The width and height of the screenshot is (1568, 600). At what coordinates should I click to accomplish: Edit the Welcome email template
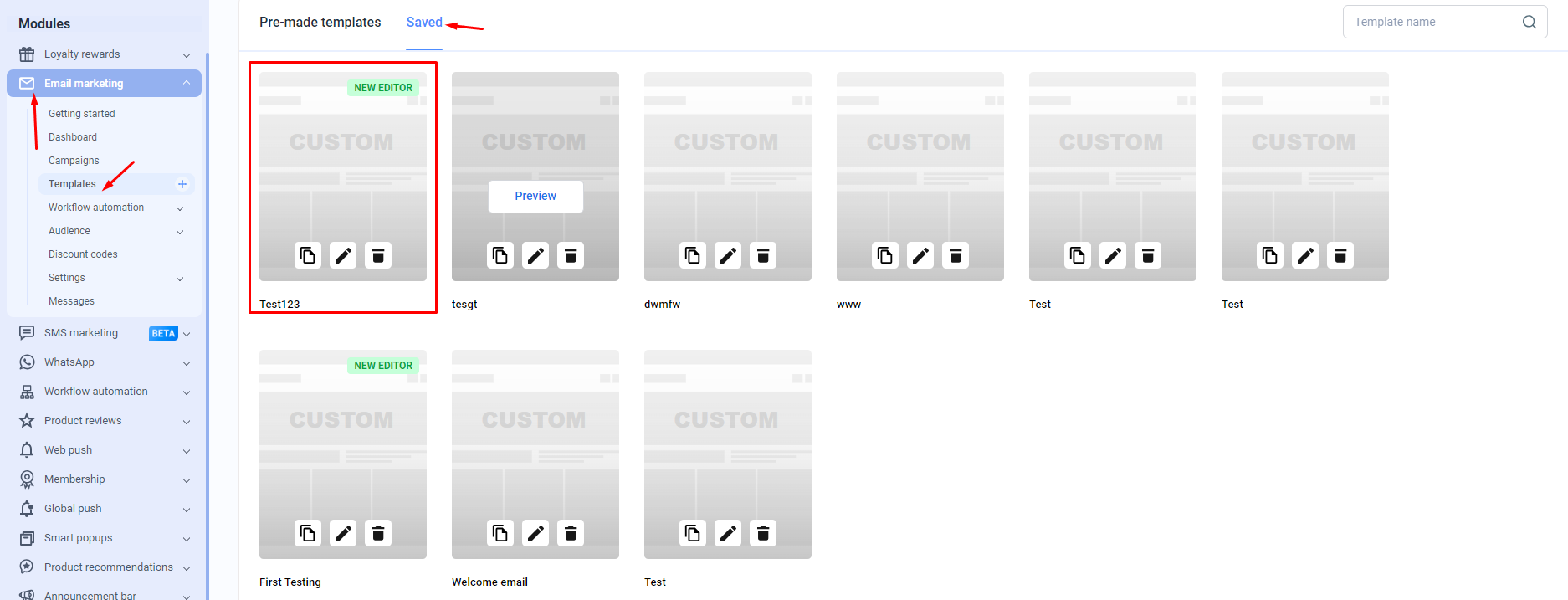click(x=535, y=533)
